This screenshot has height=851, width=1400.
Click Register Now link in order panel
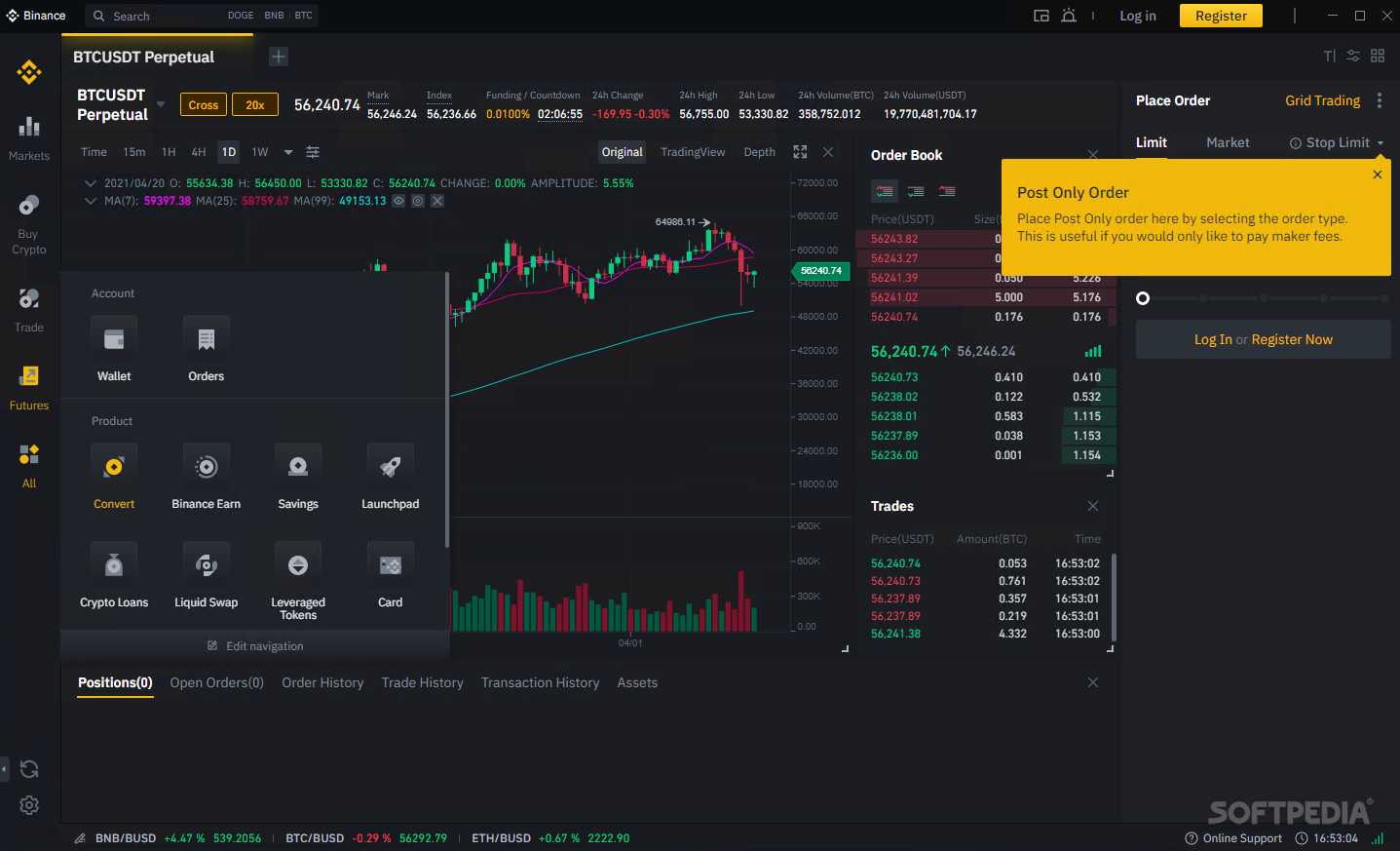(1292, 339)
